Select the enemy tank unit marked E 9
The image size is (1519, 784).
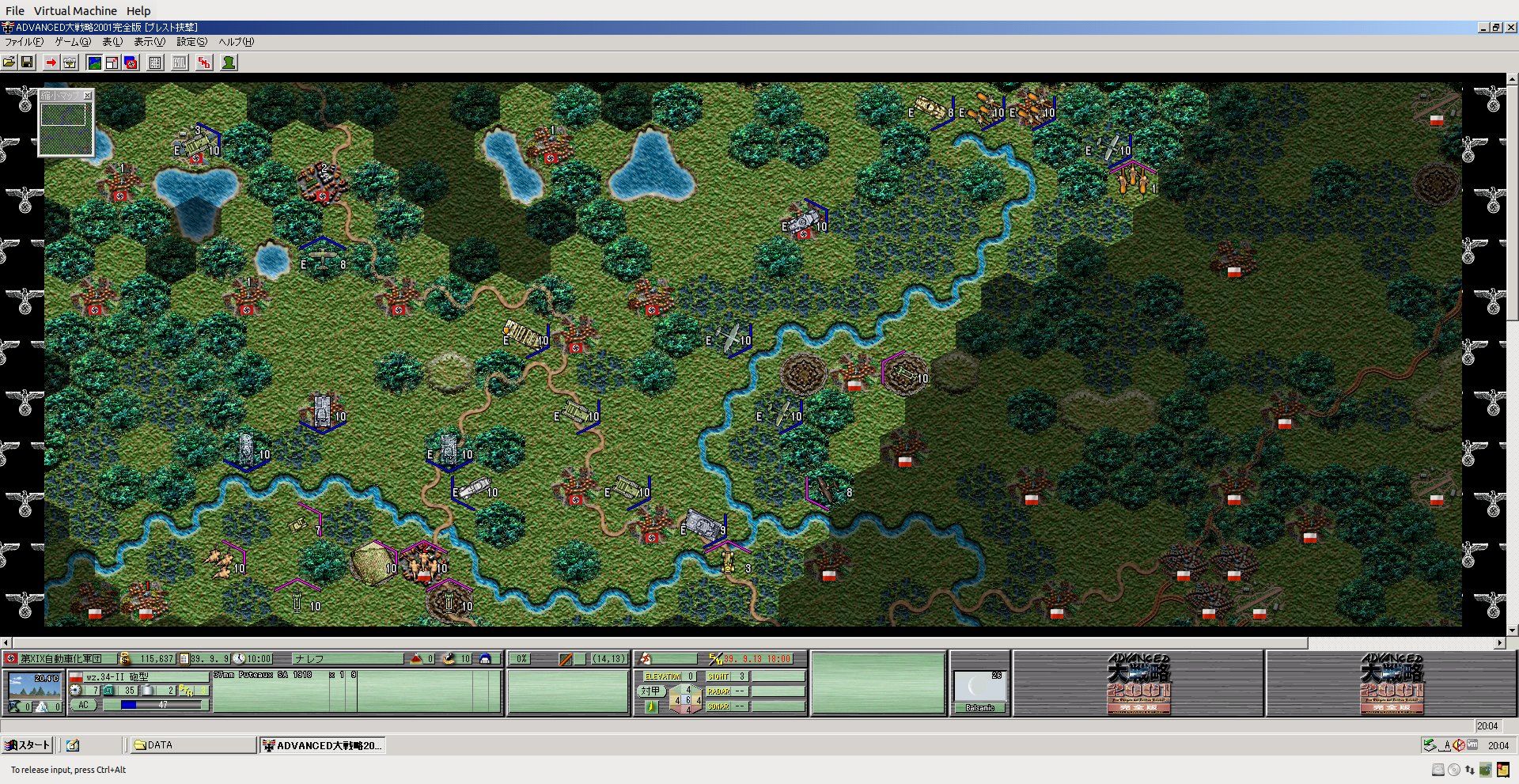(703, 525)
